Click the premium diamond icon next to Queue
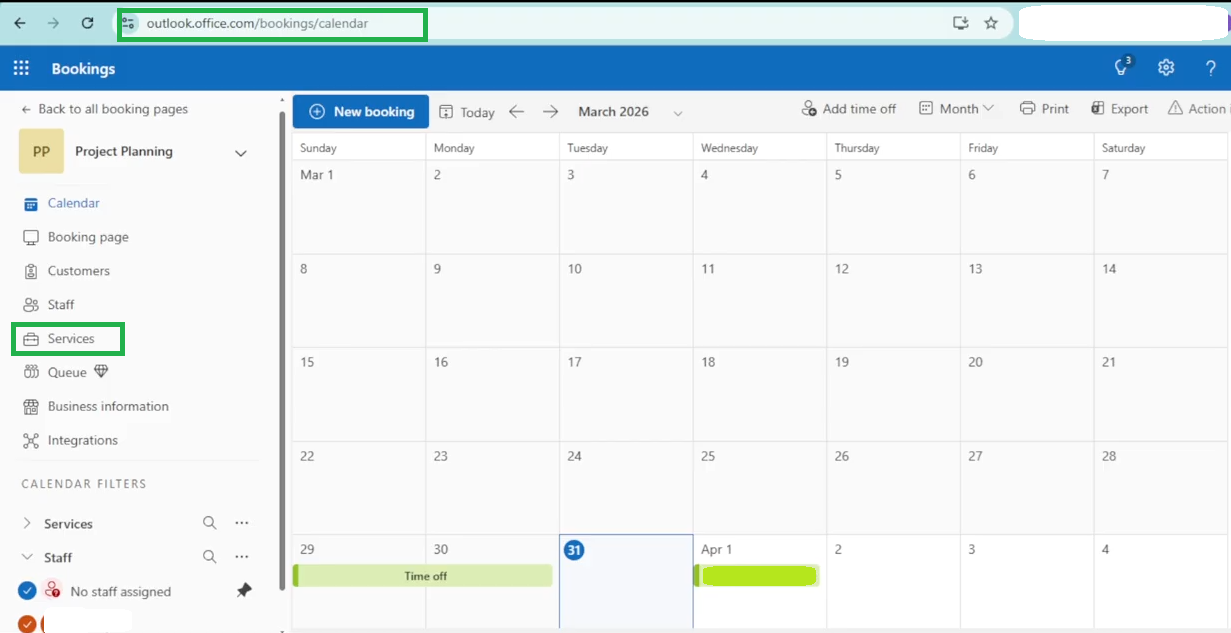The image size is (1231, 633). point(101,372)
